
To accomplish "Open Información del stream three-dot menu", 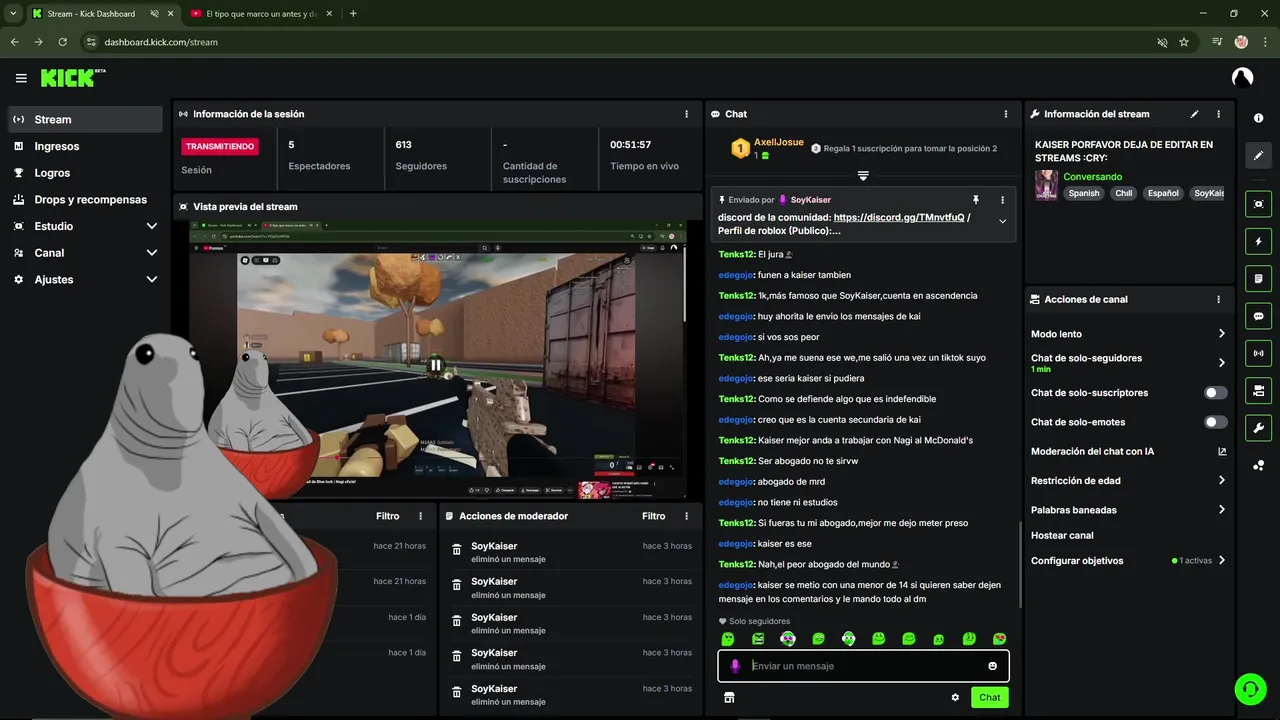I will click(1218, 114).
